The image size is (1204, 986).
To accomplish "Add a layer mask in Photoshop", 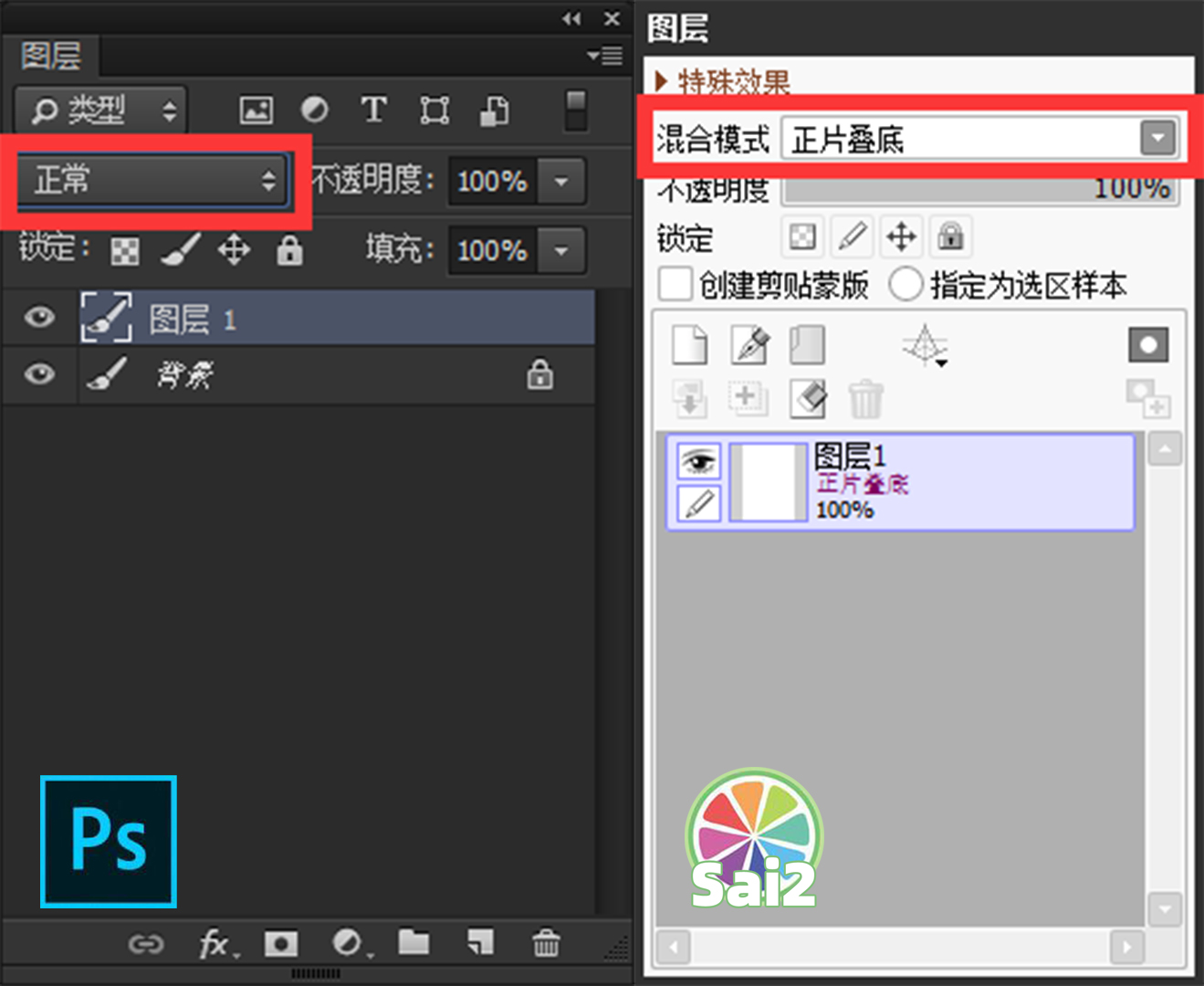I will click(x=280, y=945).
